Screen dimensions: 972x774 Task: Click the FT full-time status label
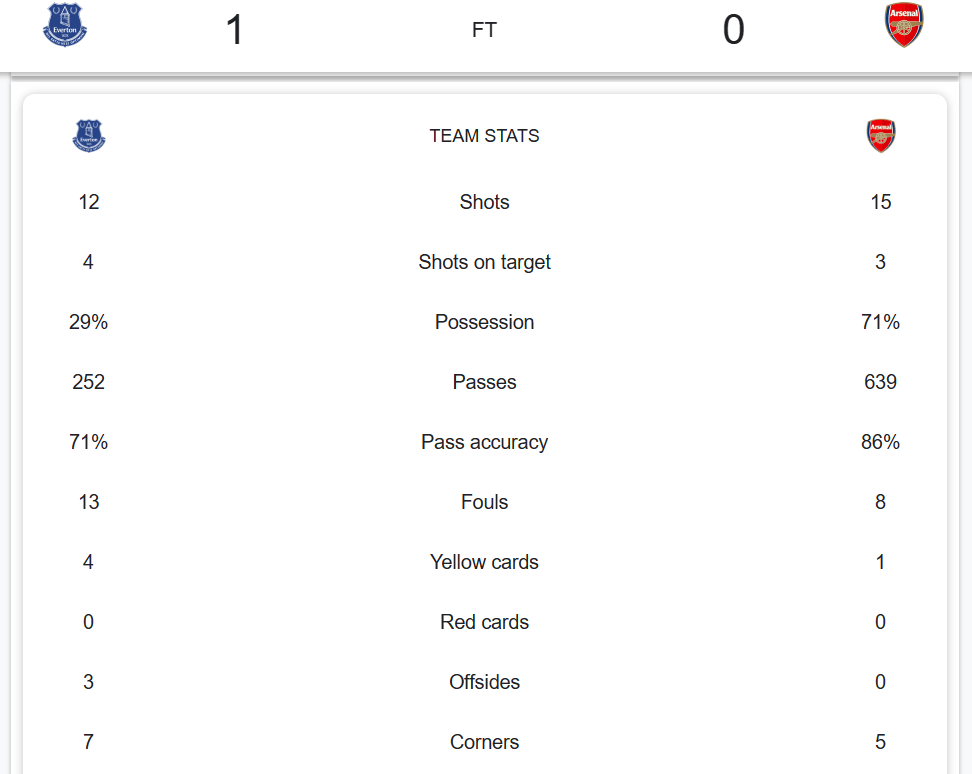[x=485, y=30]
